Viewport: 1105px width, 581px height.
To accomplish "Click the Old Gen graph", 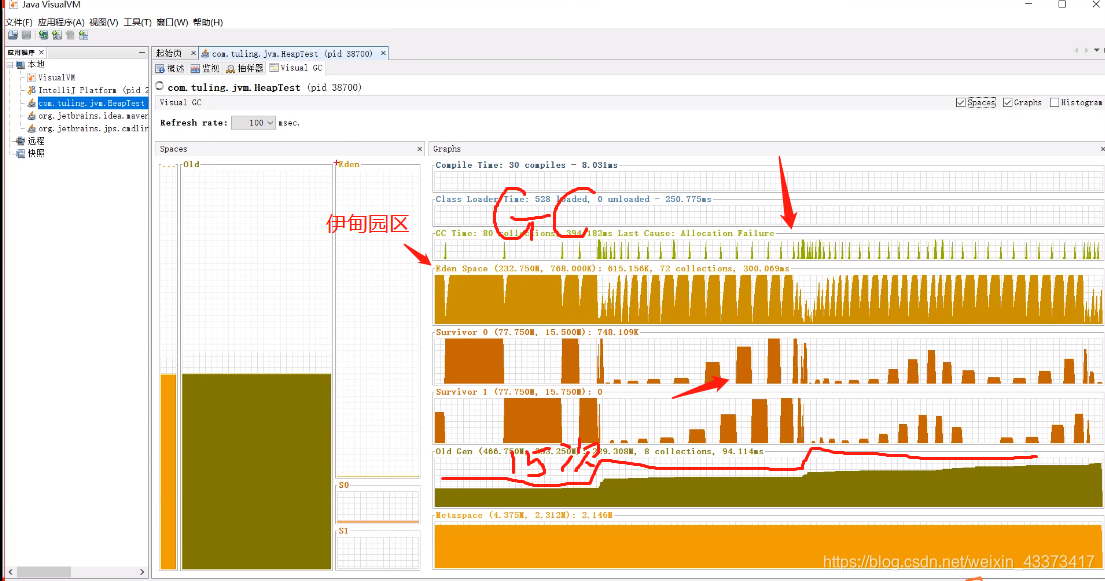I will coord(768,482).
